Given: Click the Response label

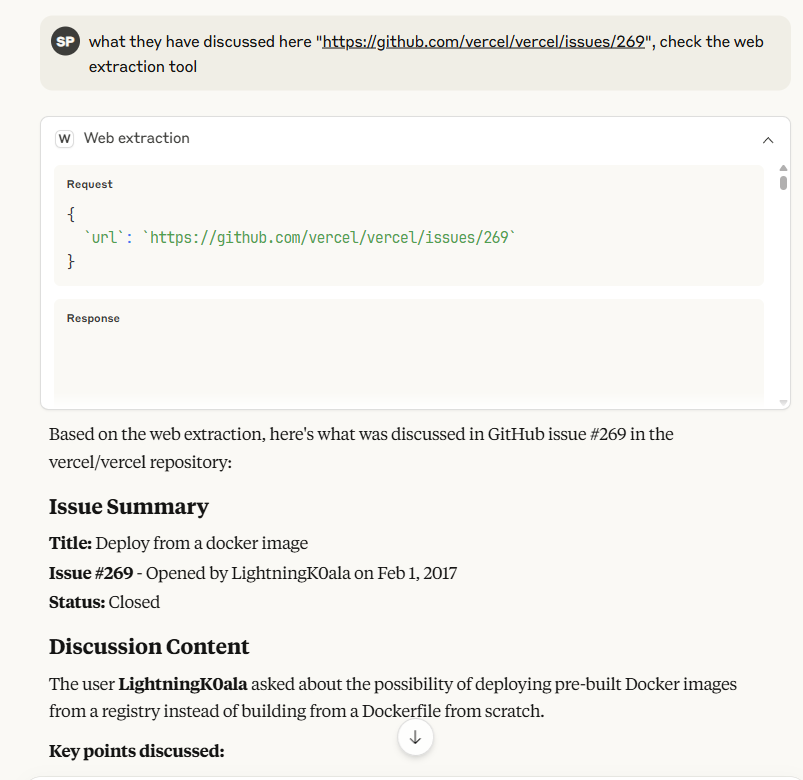Looking at the screenshot, I should (93, 319).
